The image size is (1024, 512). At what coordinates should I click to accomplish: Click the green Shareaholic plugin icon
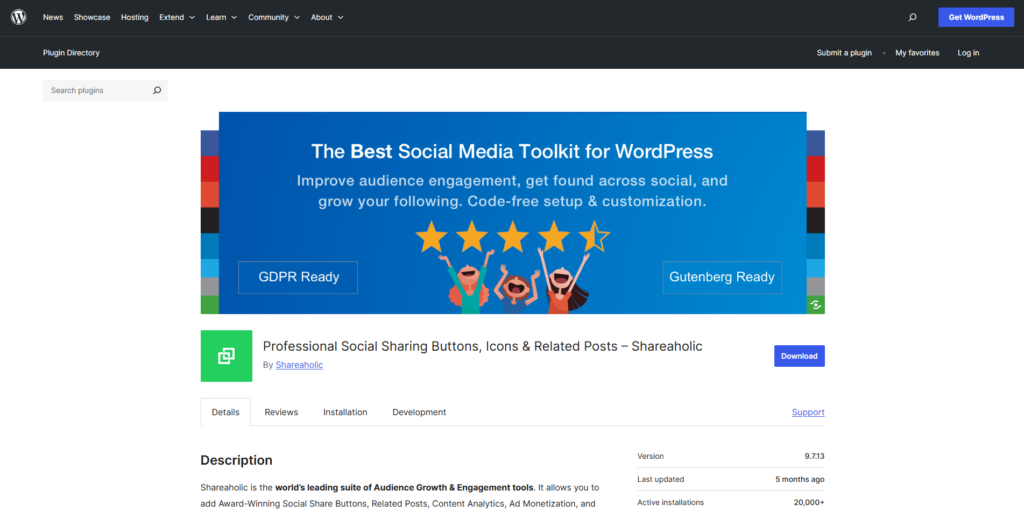(x=226, y=356)
